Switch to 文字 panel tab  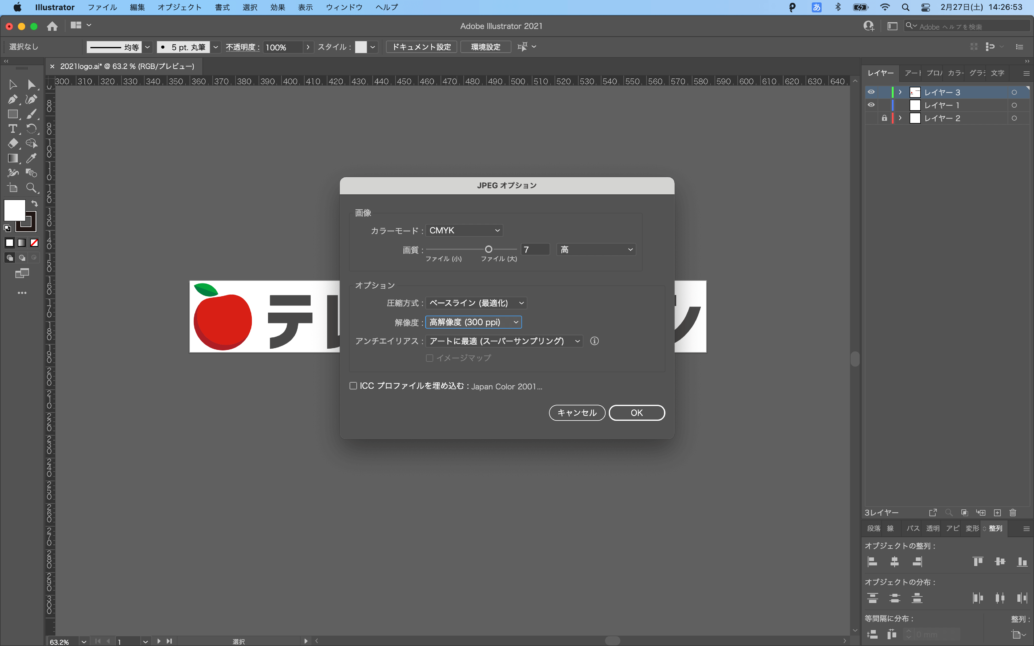pyautogui.click(x=997, y=73)
